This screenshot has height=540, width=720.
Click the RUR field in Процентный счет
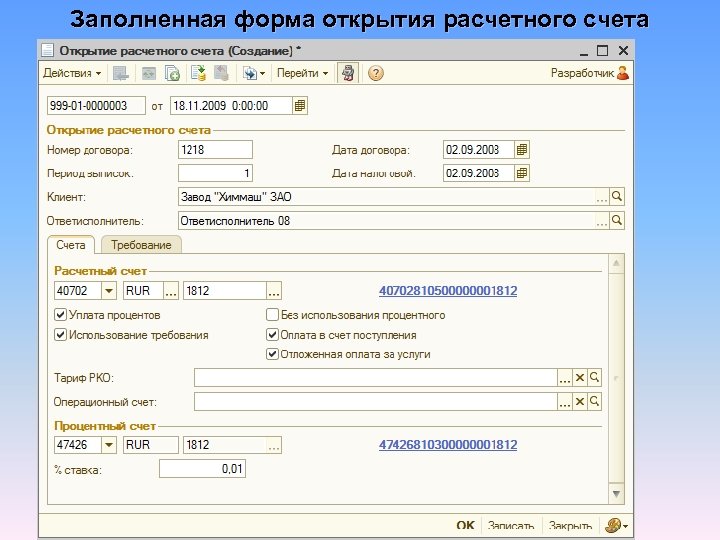[x=151, y=445]
